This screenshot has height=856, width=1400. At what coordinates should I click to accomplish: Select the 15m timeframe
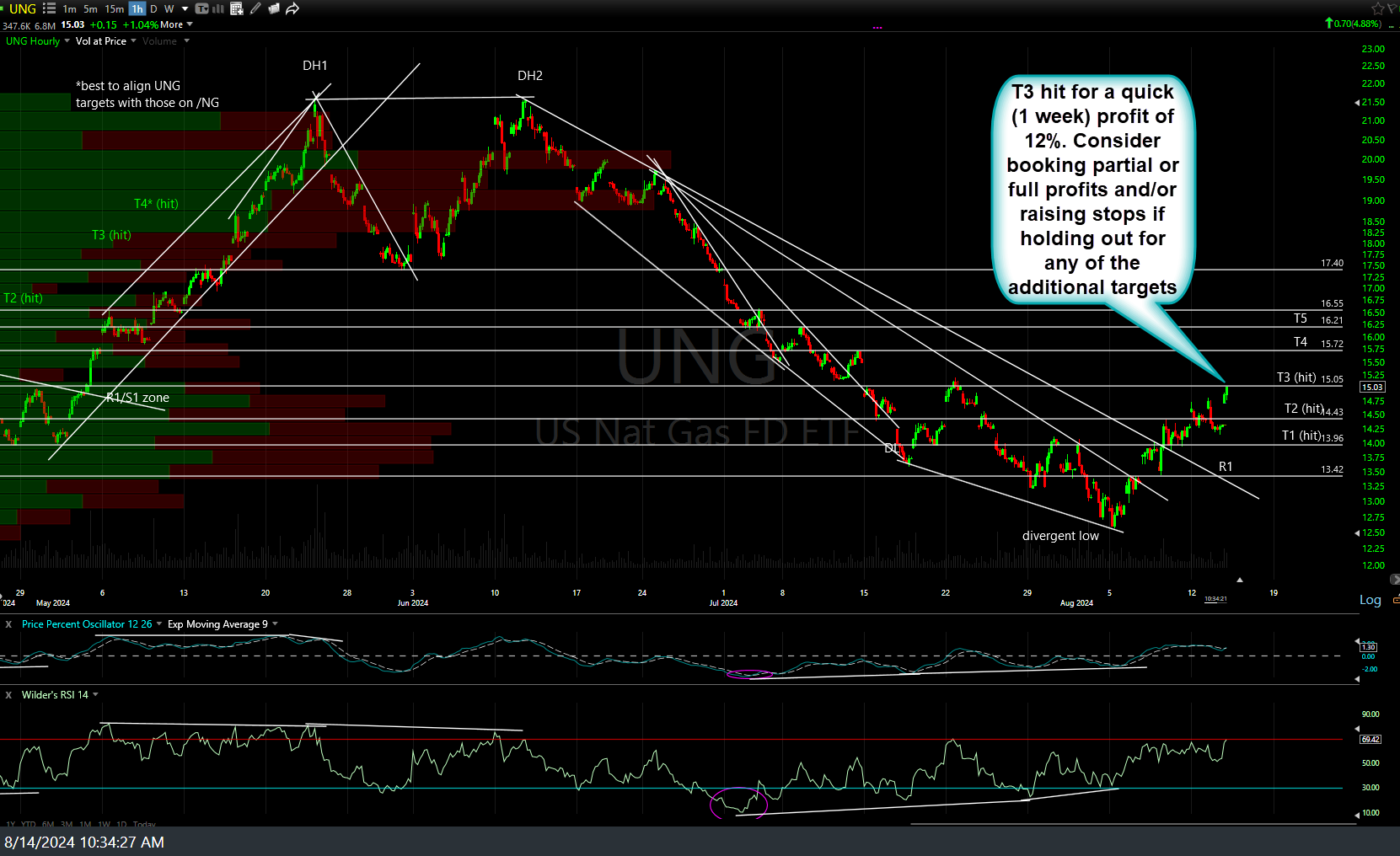click(114, 8)
